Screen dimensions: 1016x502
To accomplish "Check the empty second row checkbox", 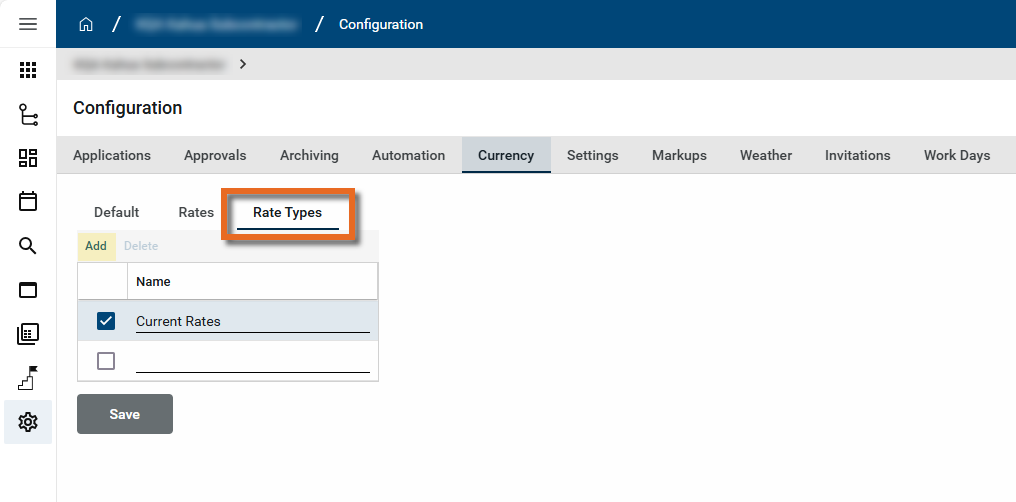I will pos(106,361).
